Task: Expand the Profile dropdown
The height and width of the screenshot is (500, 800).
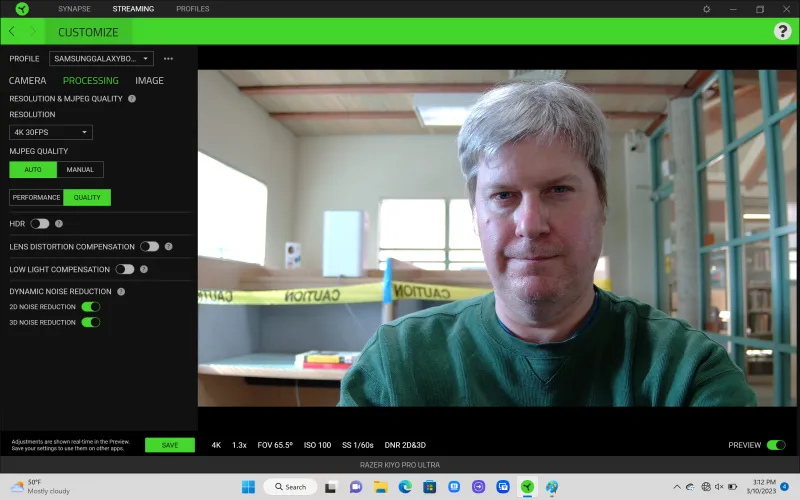Action: tap(101, 59)
